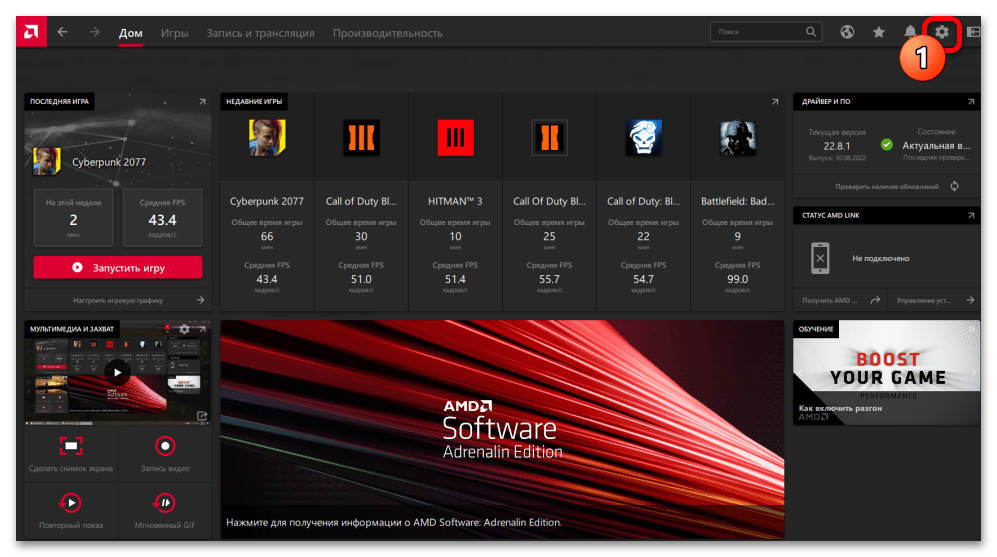
Task: Click the notifications bell icon
Action: 910,32
